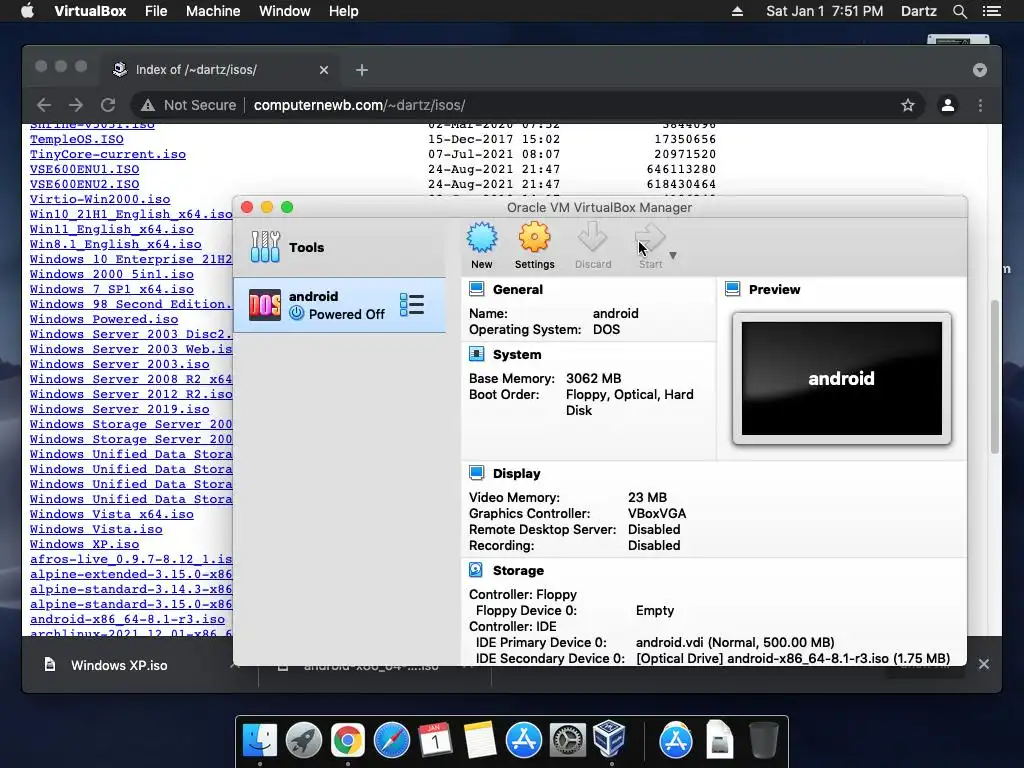
Task: Open Chrome profile avatar icon
Action: [948, 105]
